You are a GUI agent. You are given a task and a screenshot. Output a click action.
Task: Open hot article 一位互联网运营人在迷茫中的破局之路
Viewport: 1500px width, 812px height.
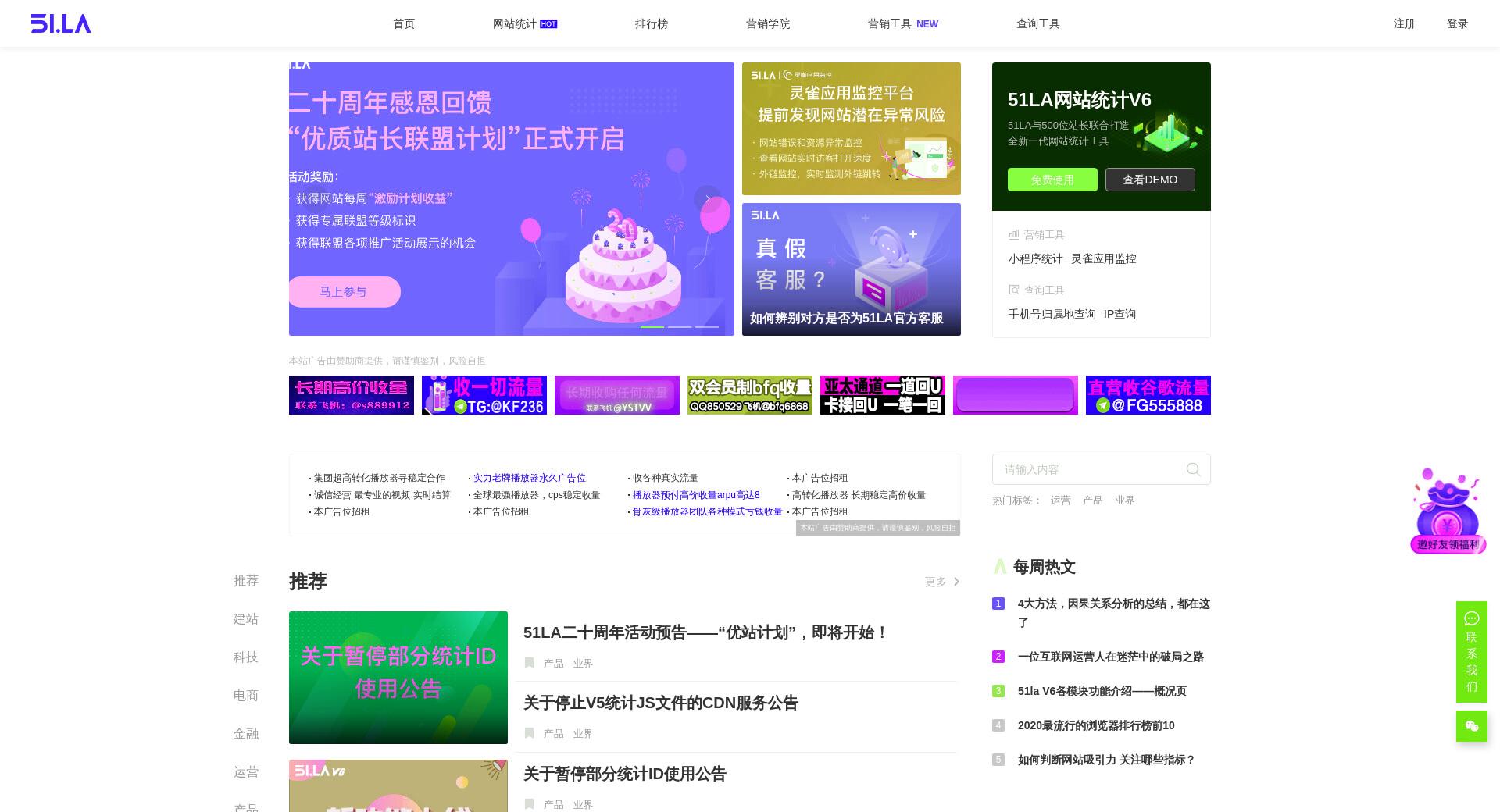tap(1110, 657)
